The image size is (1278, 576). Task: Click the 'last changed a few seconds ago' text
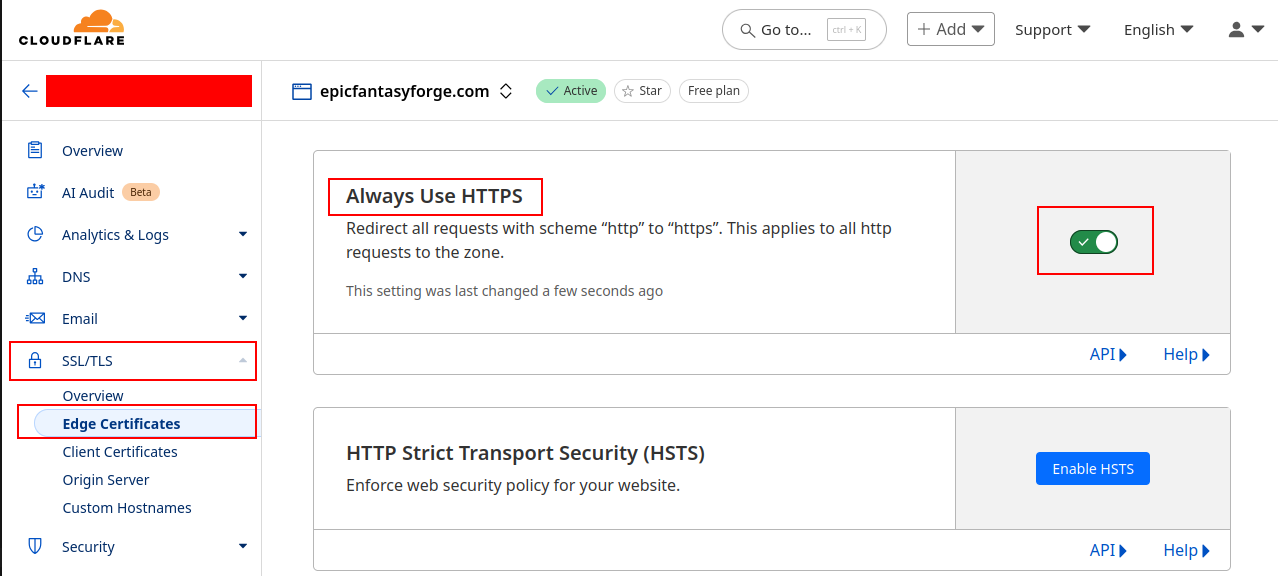(504, 291)
